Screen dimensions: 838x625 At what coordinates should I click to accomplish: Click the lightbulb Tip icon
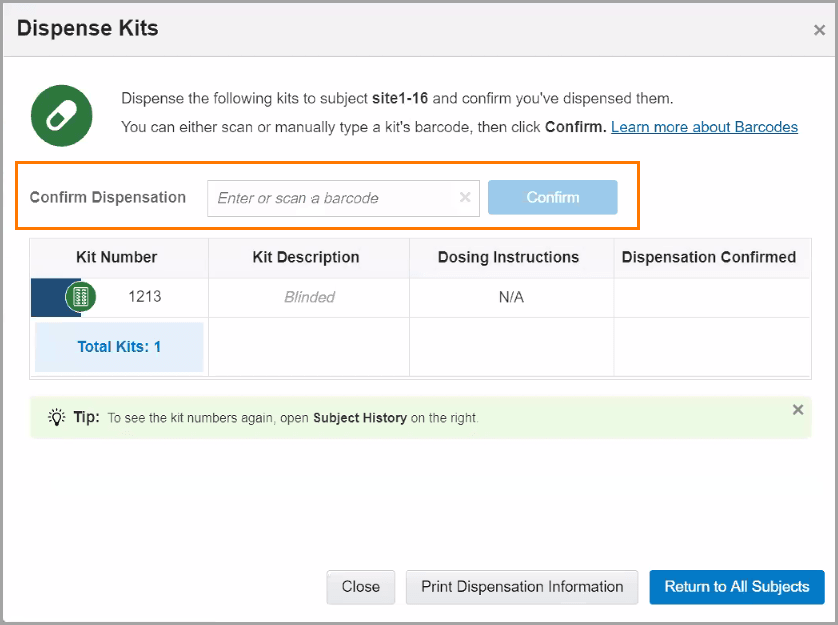pos(57,417)
